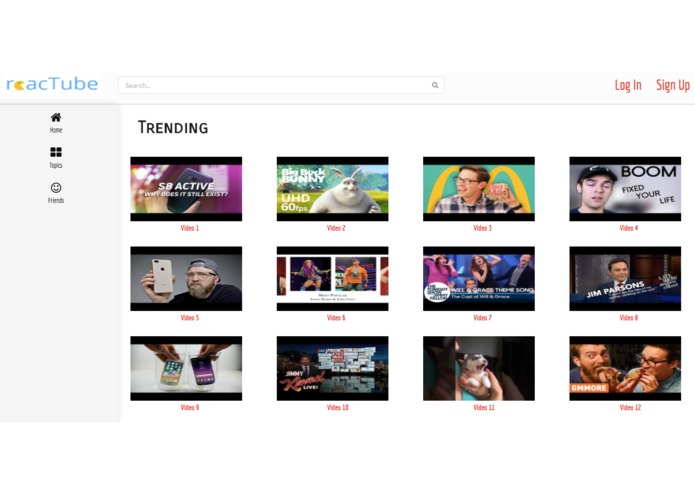Open the Will & Grace Theme Song thumbnail
The height and width of the screenshot is (494, 695).
click(x=479, y=279)
